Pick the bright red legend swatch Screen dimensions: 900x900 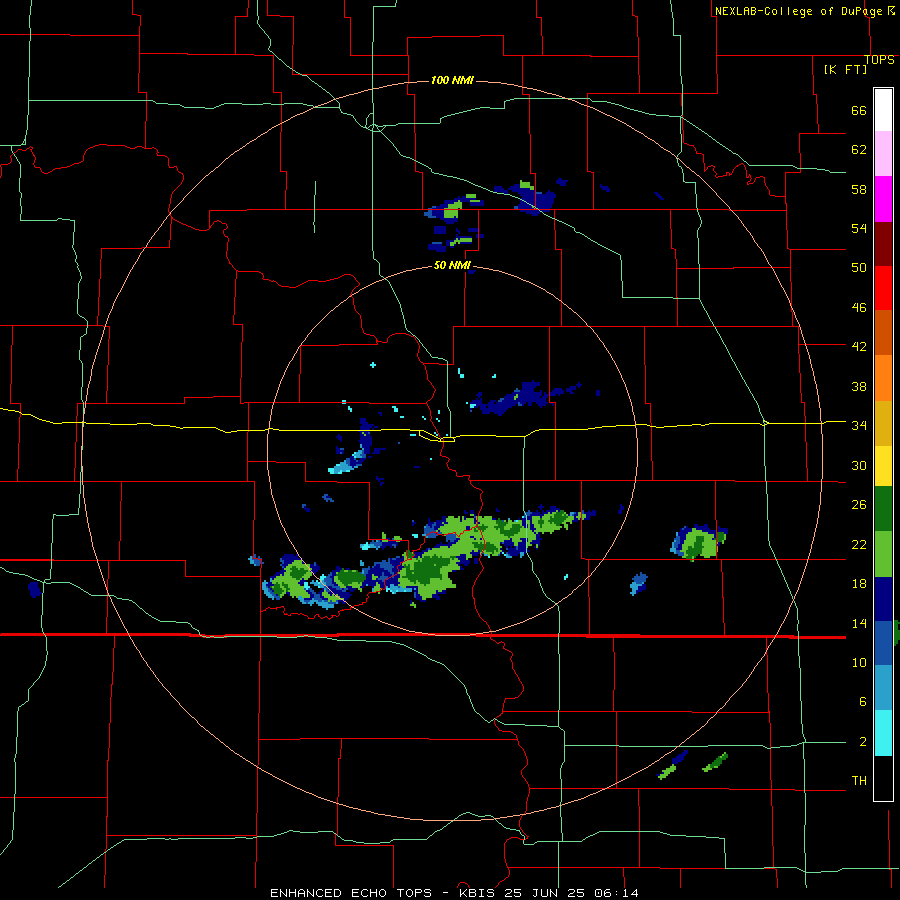click(883, 288)
